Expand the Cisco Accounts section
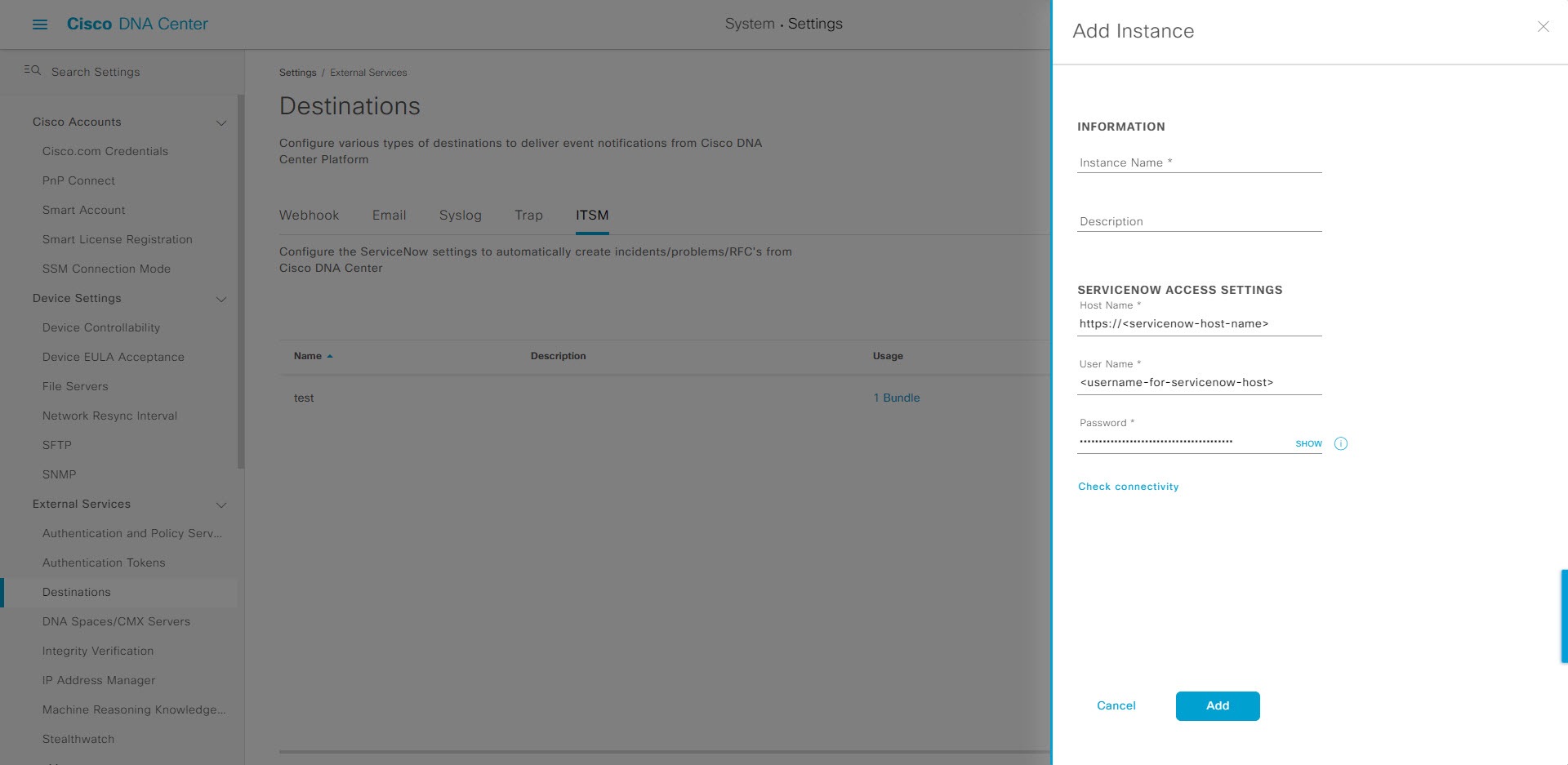Image resolution: width=1568 pixels, height=765 pixels. (220, 122)
